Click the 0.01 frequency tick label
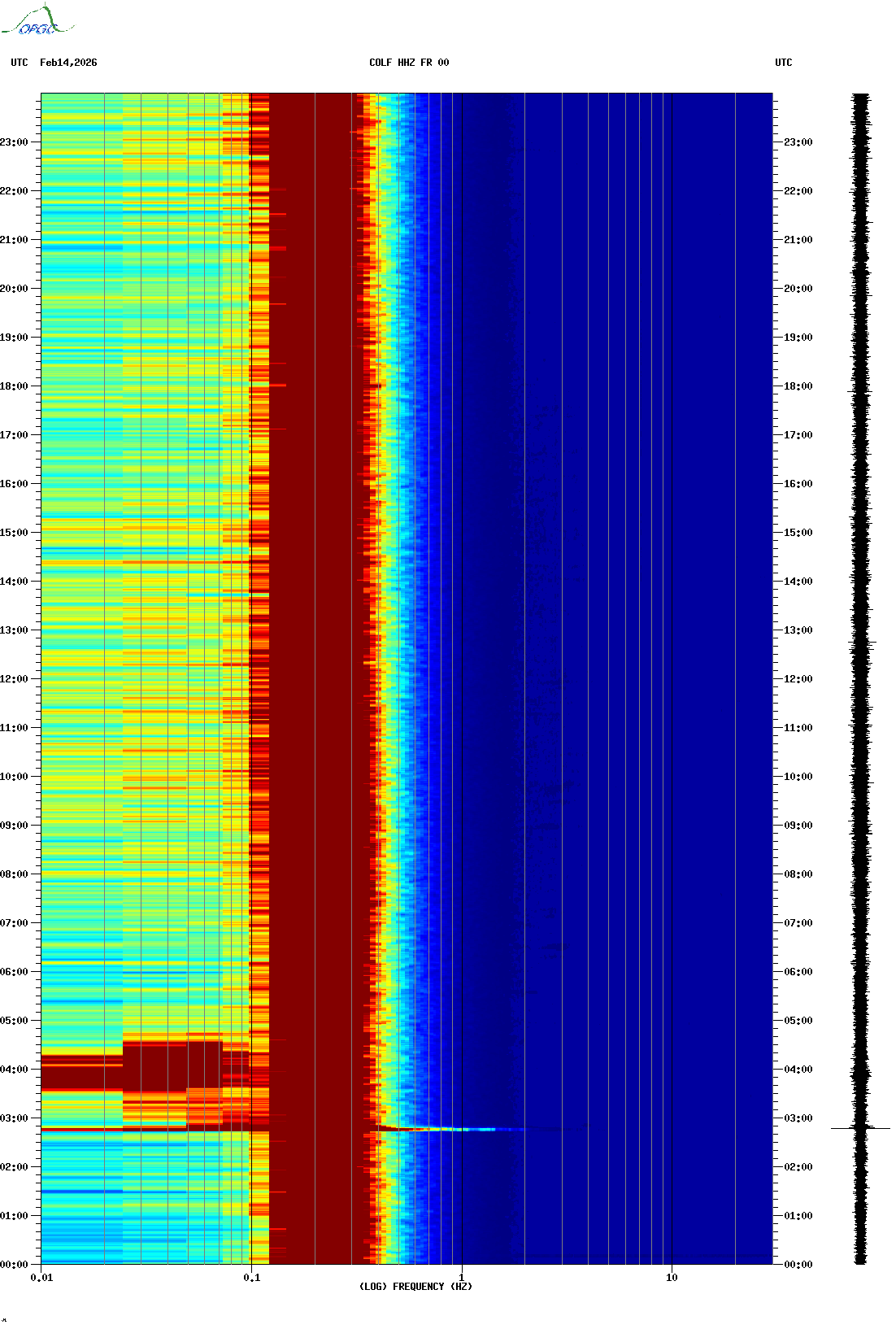 tap(41, 1277)
